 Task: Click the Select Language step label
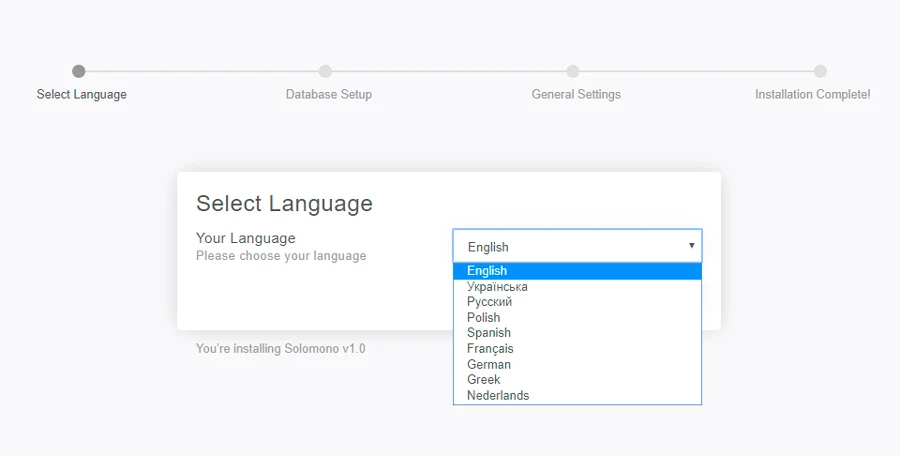(82, 95)
